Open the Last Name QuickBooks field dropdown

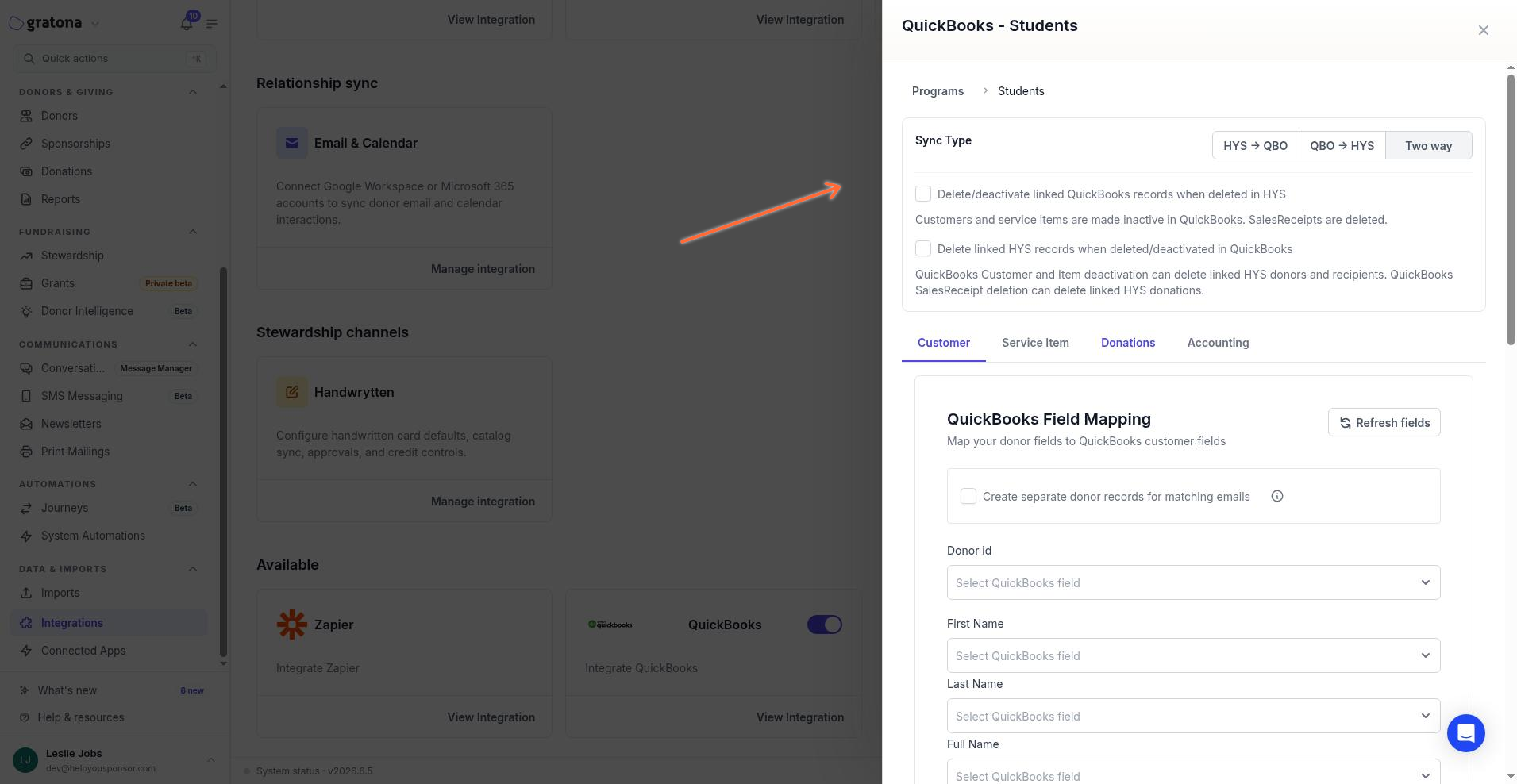pos(1193,716)
